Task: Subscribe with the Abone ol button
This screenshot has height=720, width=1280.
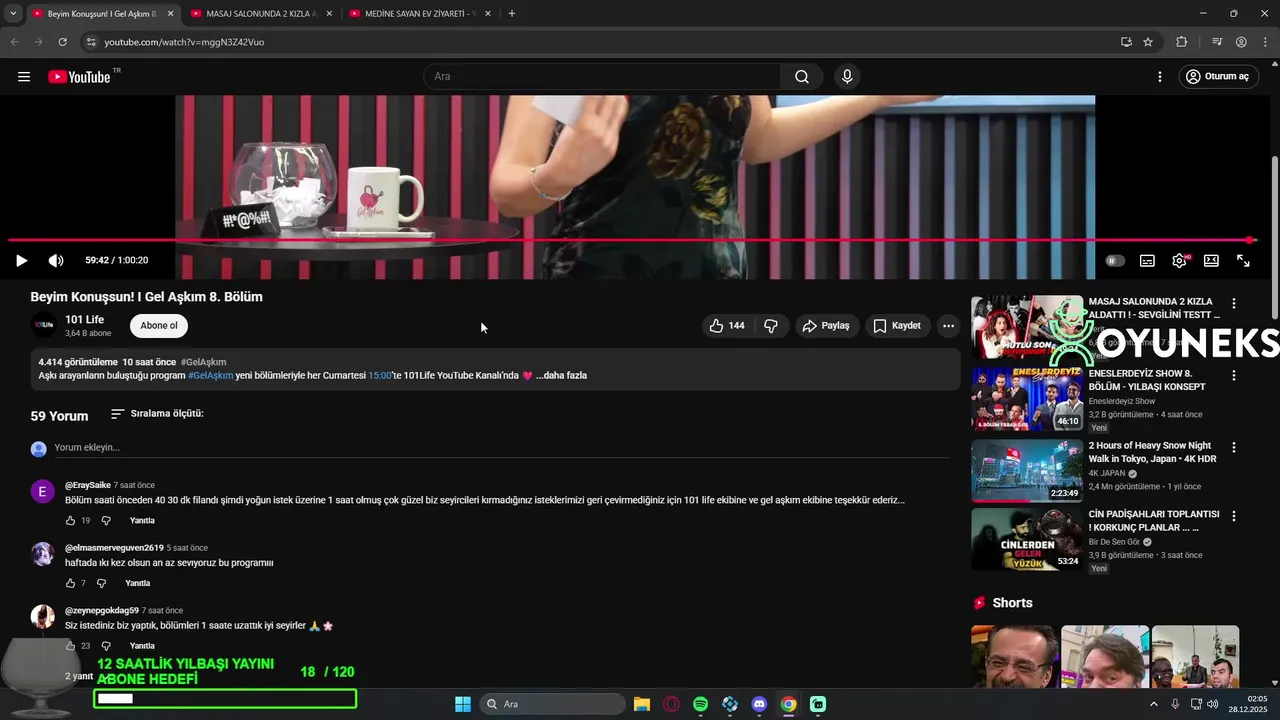Action: [x=159, y=326]
